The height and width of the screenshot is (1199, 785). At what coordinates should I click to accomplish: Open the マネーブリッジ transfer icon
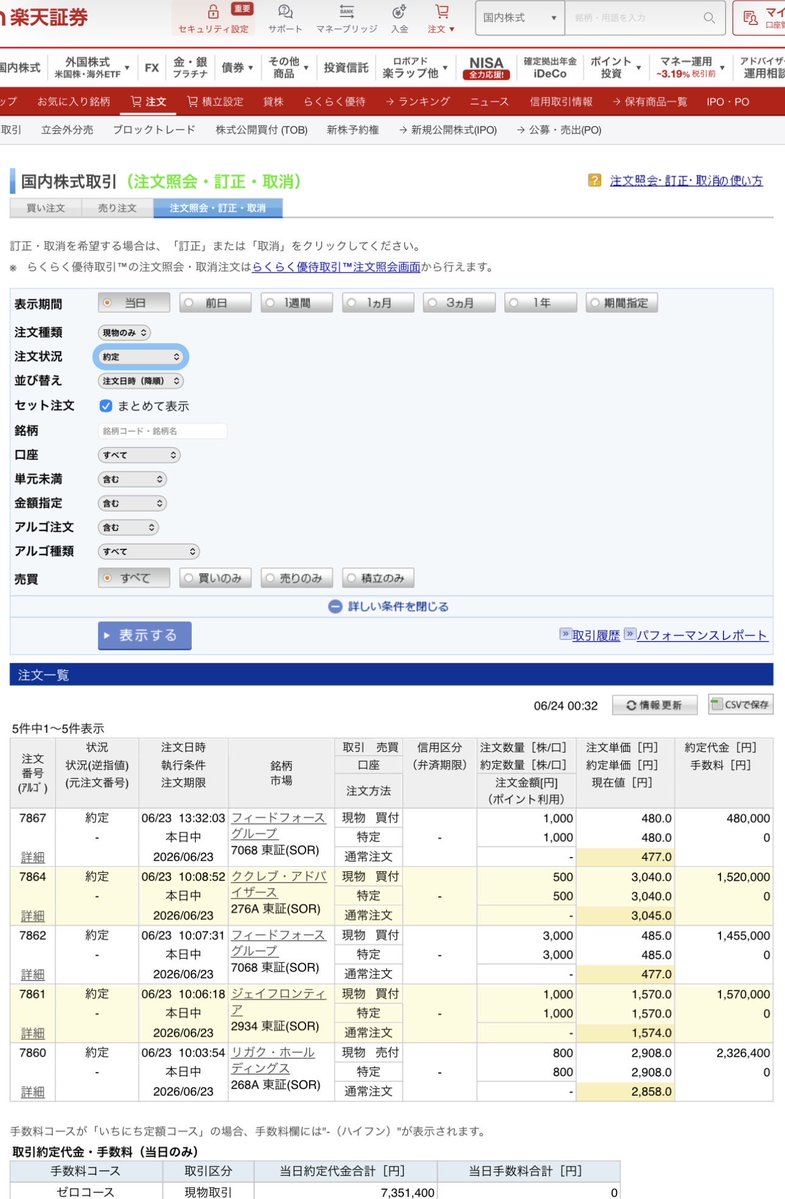[346, 11]
